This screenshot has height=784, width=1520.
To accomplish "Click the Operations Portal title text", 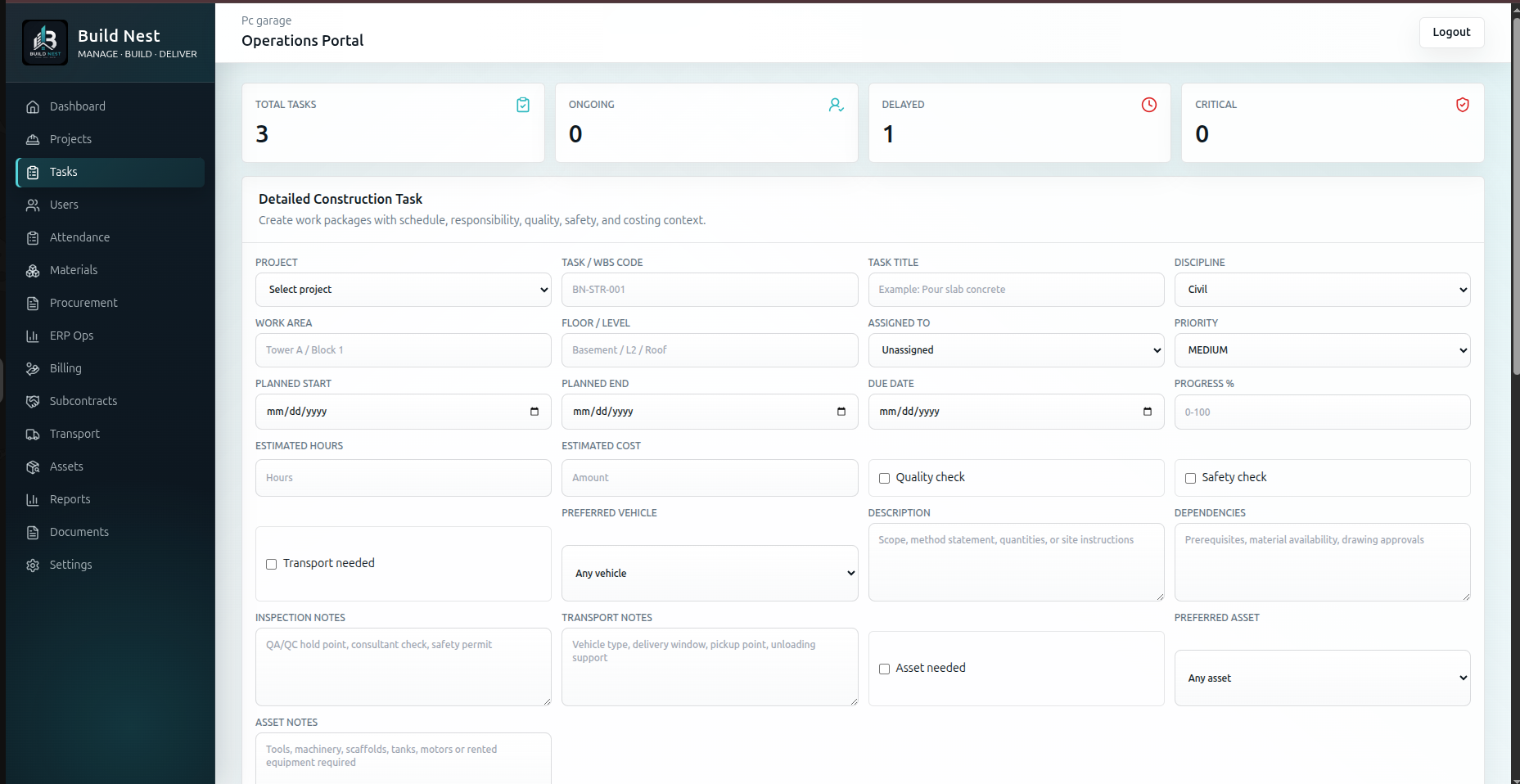I will (x=302, y=41).
